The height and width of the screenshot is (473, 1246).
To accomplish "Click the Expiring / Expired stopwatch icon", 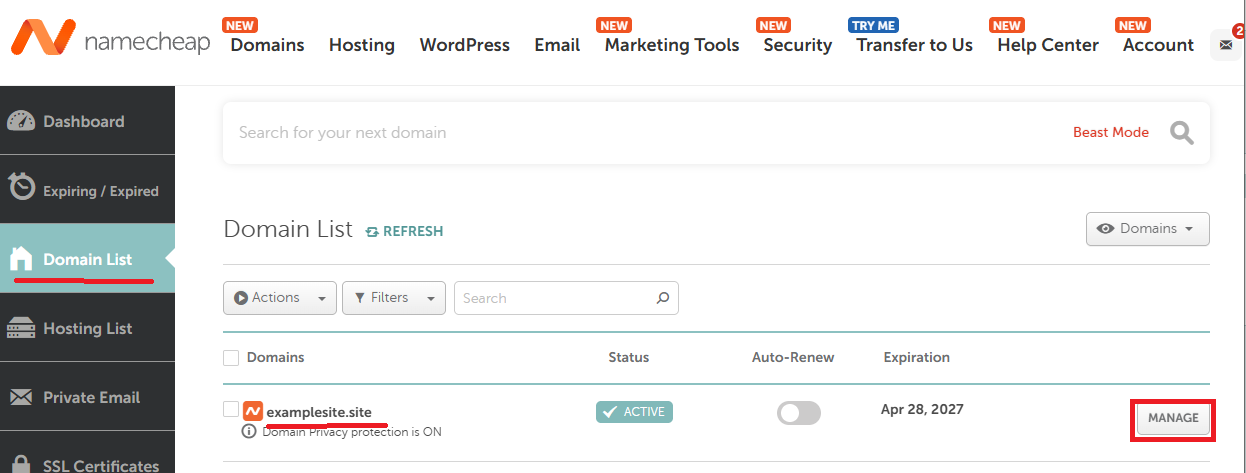I will [x=21, y=189].
